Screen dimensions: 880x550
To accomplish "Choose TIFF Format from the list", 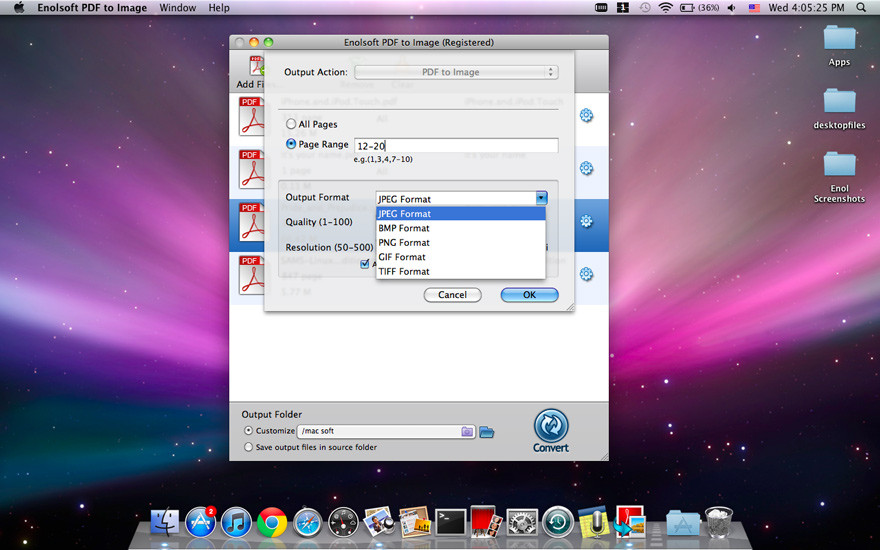I will pyautogui.click(x=461, y=272).
